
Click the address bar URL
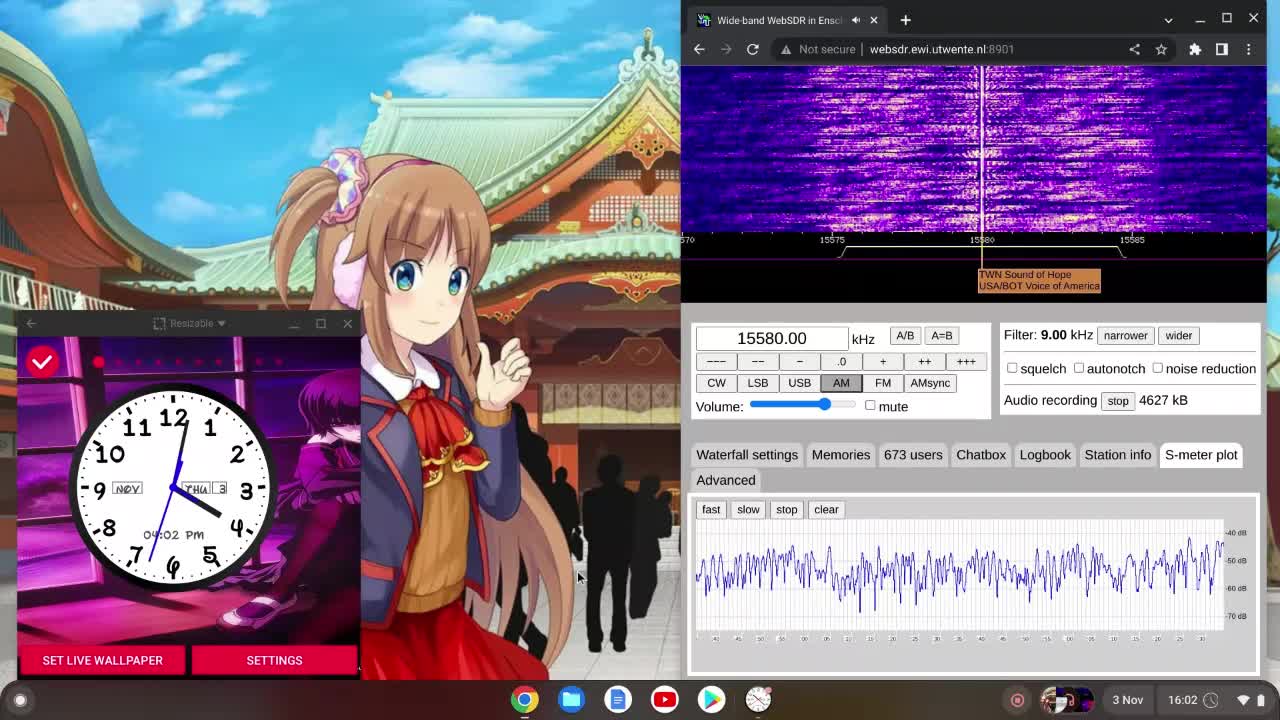point(941,49)
